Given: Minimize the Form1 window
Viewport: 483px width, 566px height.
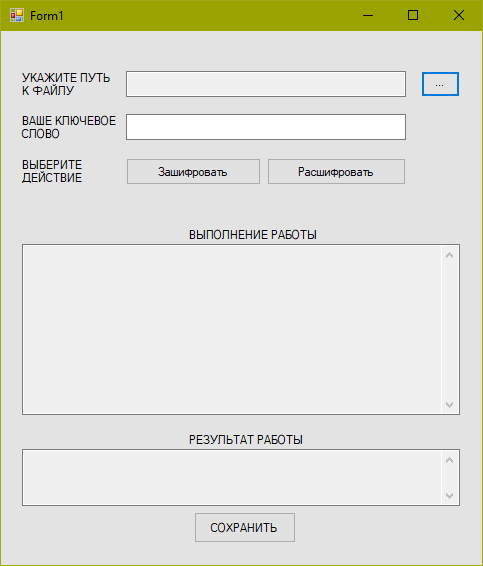Looking at the screenshot, I should coord(368,16).
